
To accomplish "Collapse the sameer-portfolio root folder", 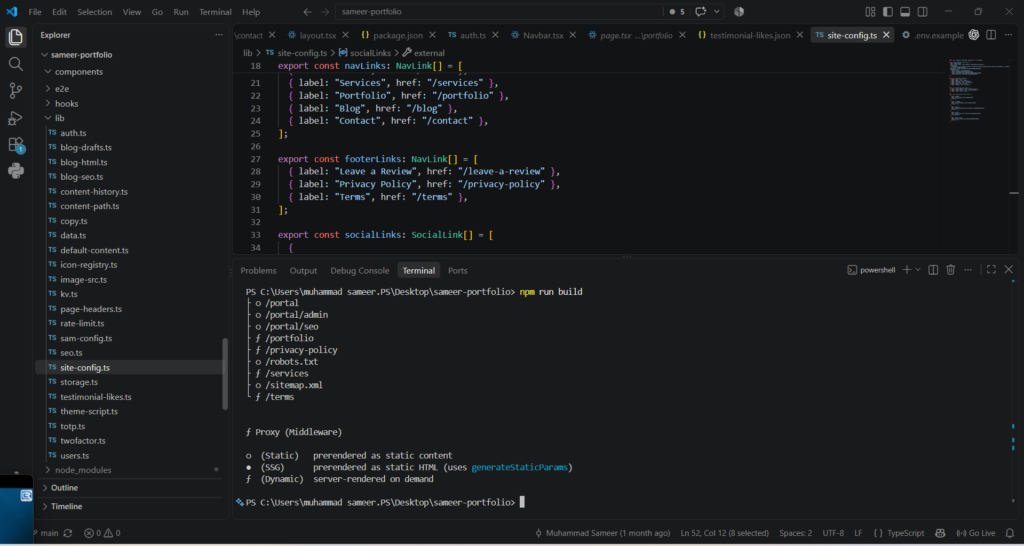I will [45, 55].
